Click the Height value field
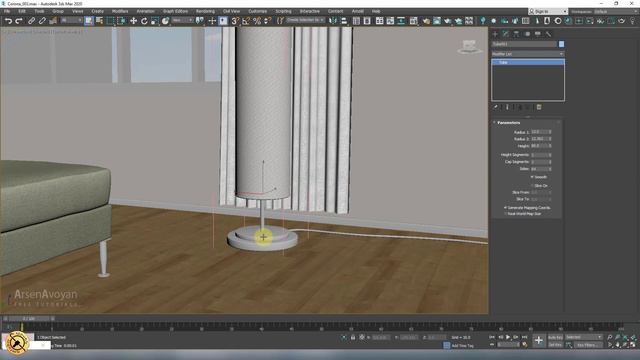The image size is (640, 360). (x=539, y=146)
